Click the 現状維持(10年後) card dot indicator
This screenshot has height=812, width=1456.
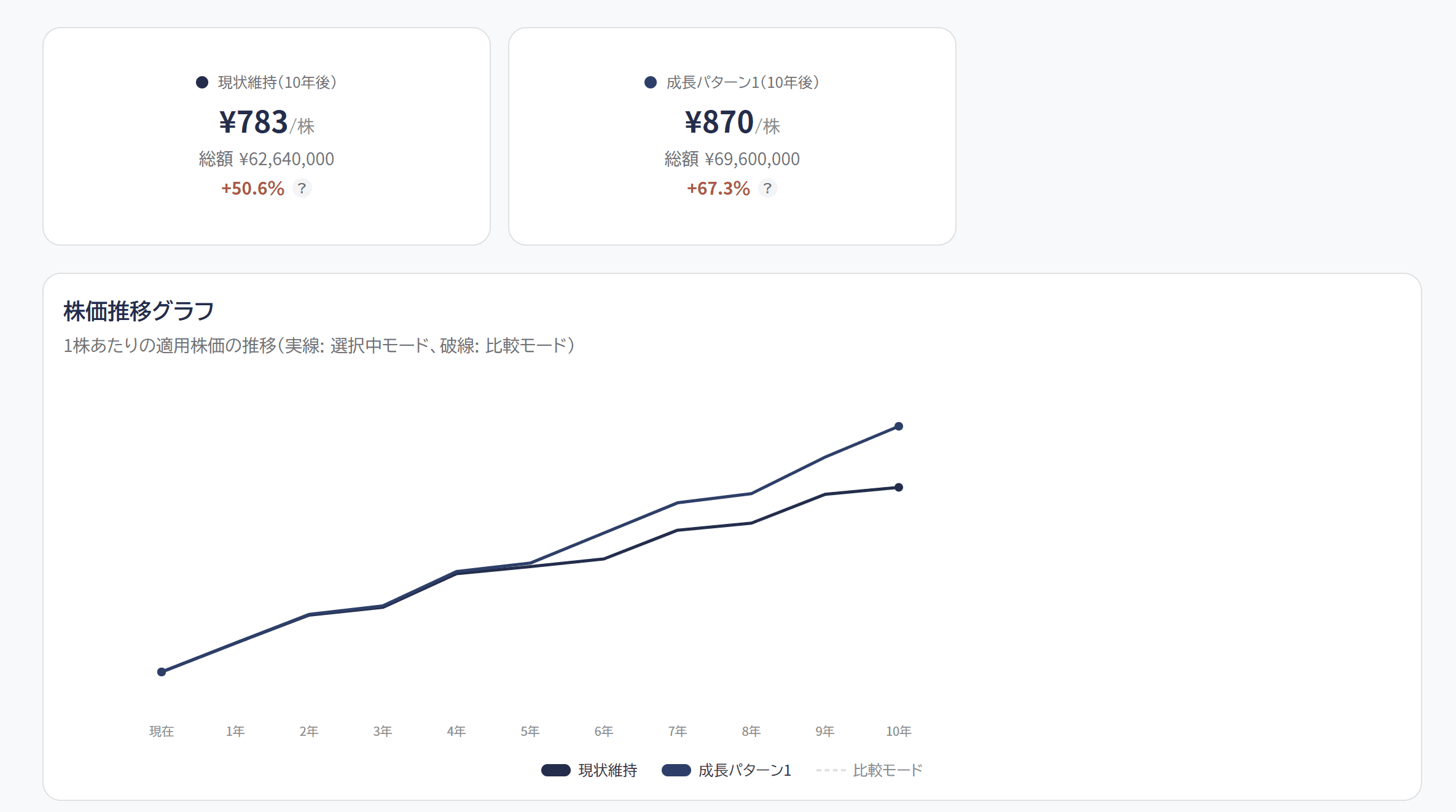[x=202, y=82]
